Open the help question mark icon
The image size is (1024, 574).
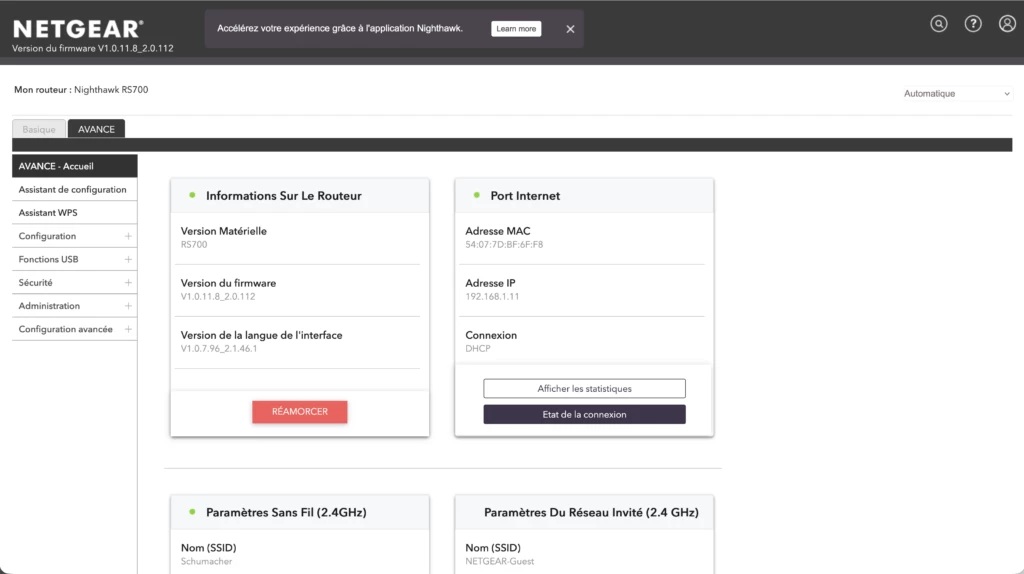[973, 24]
